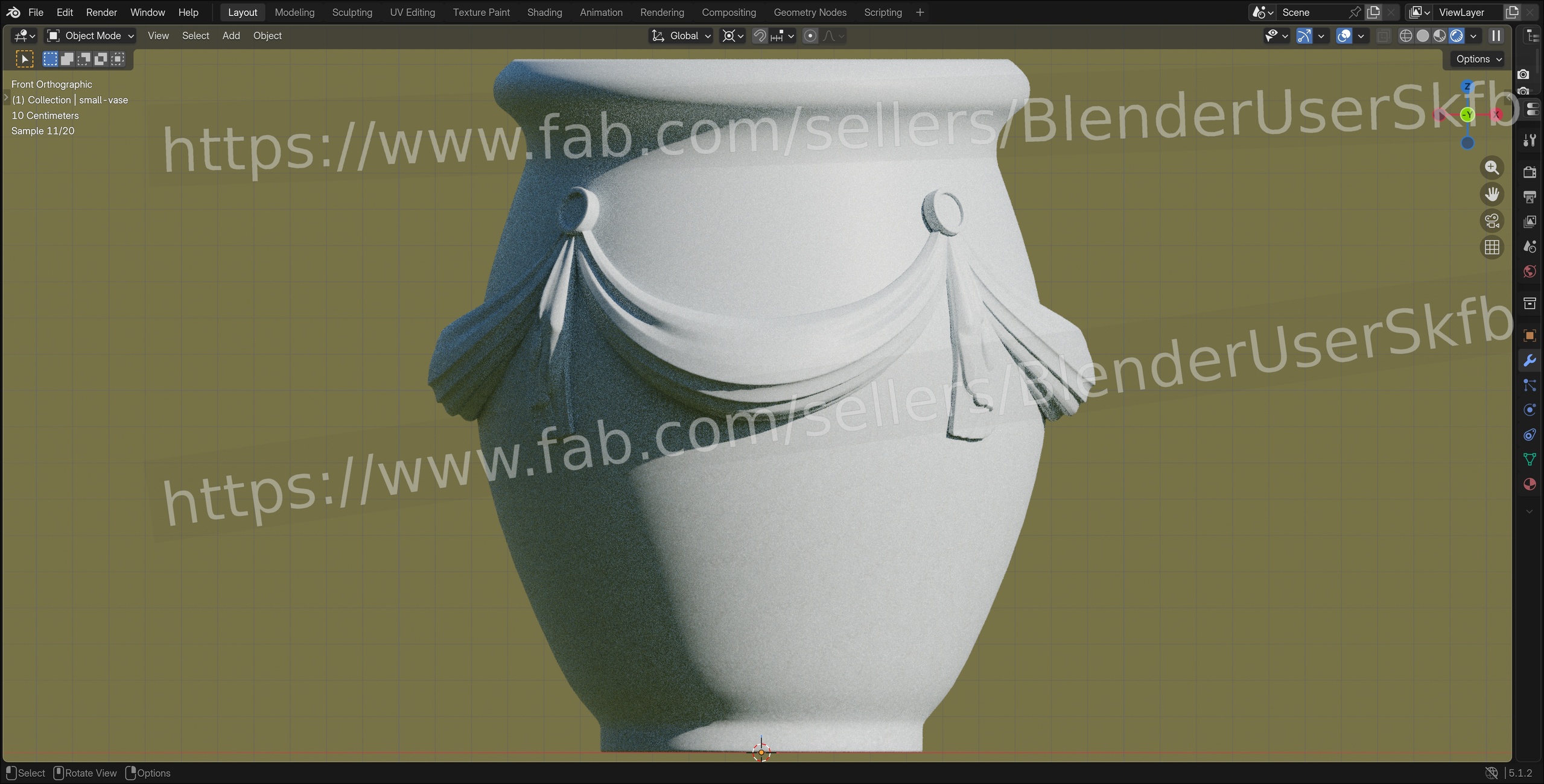Screen dimensions: 1544x784
Task: Click the Z axis on navigation gizmo
Action: [x=1467, y=87]
